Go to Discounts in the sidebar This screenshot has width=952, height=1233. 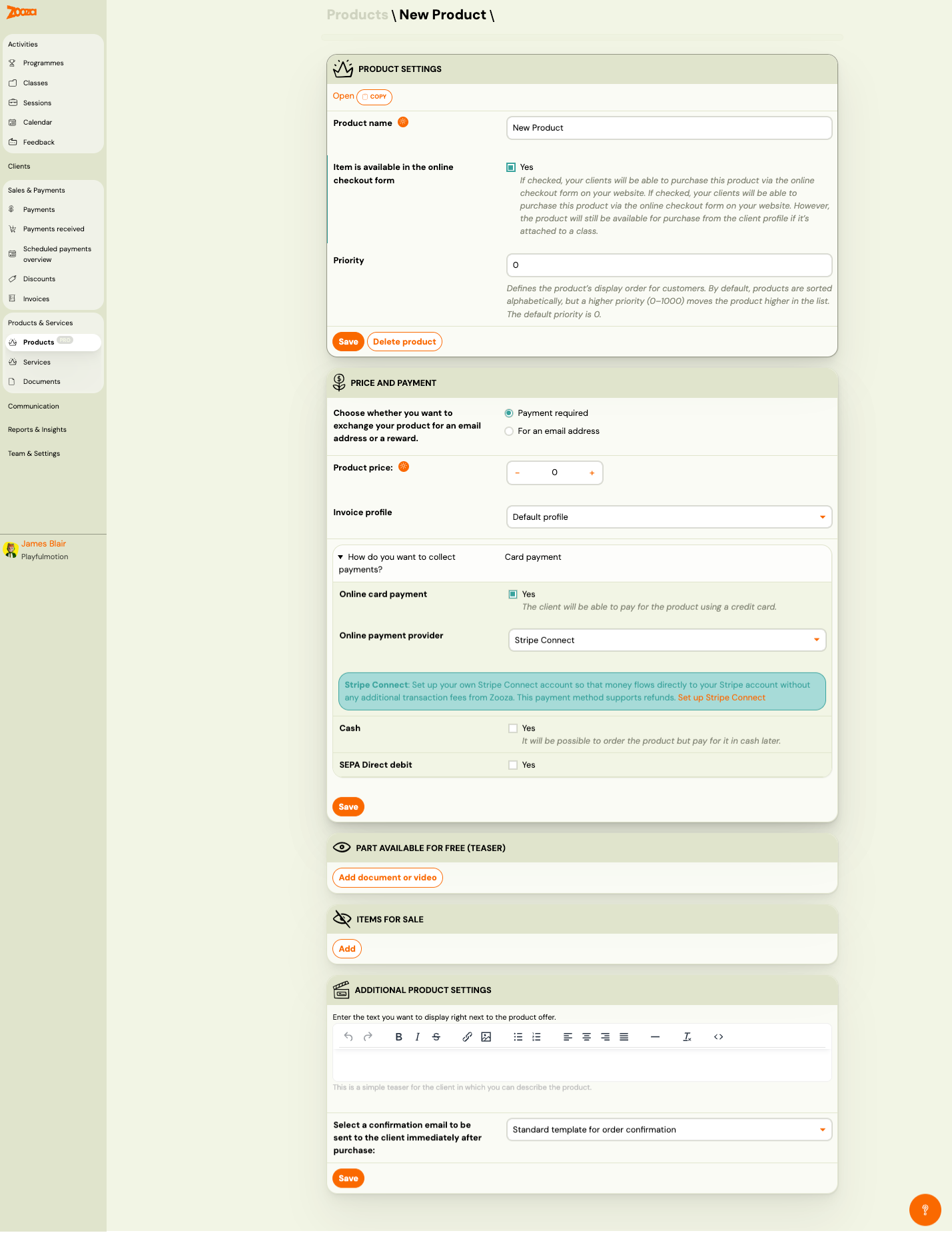tap(39, 279)
